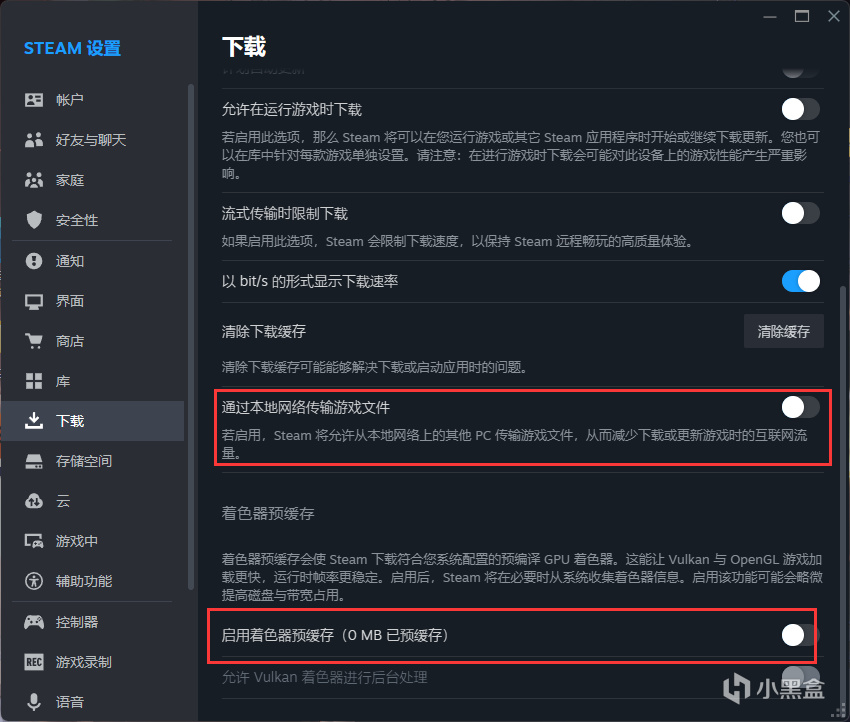This screenshot has width=850, height=722.
Task: Click the alert icon beside 通知
Action: point(34,261)
